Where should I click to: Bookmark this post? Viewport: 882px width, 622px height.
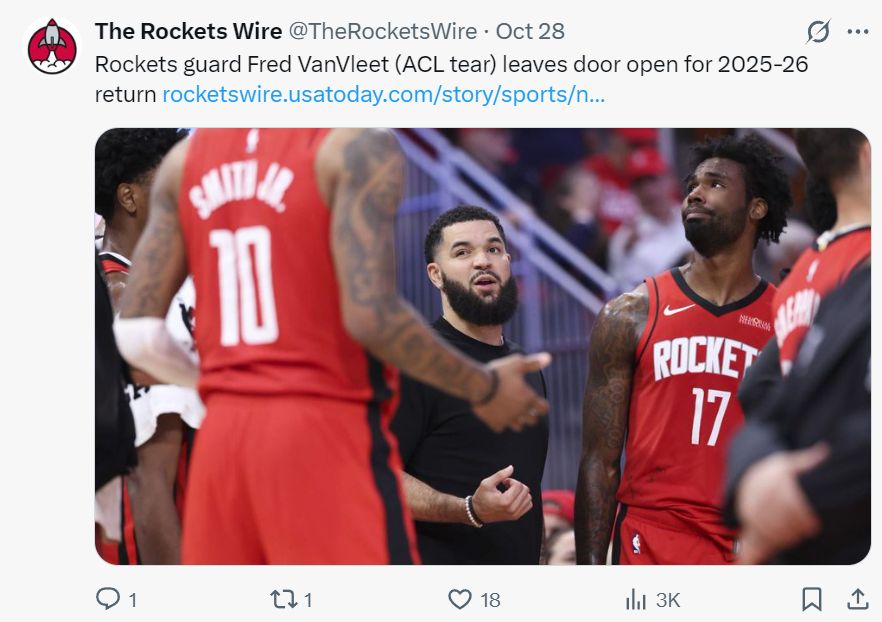point(812,600)
